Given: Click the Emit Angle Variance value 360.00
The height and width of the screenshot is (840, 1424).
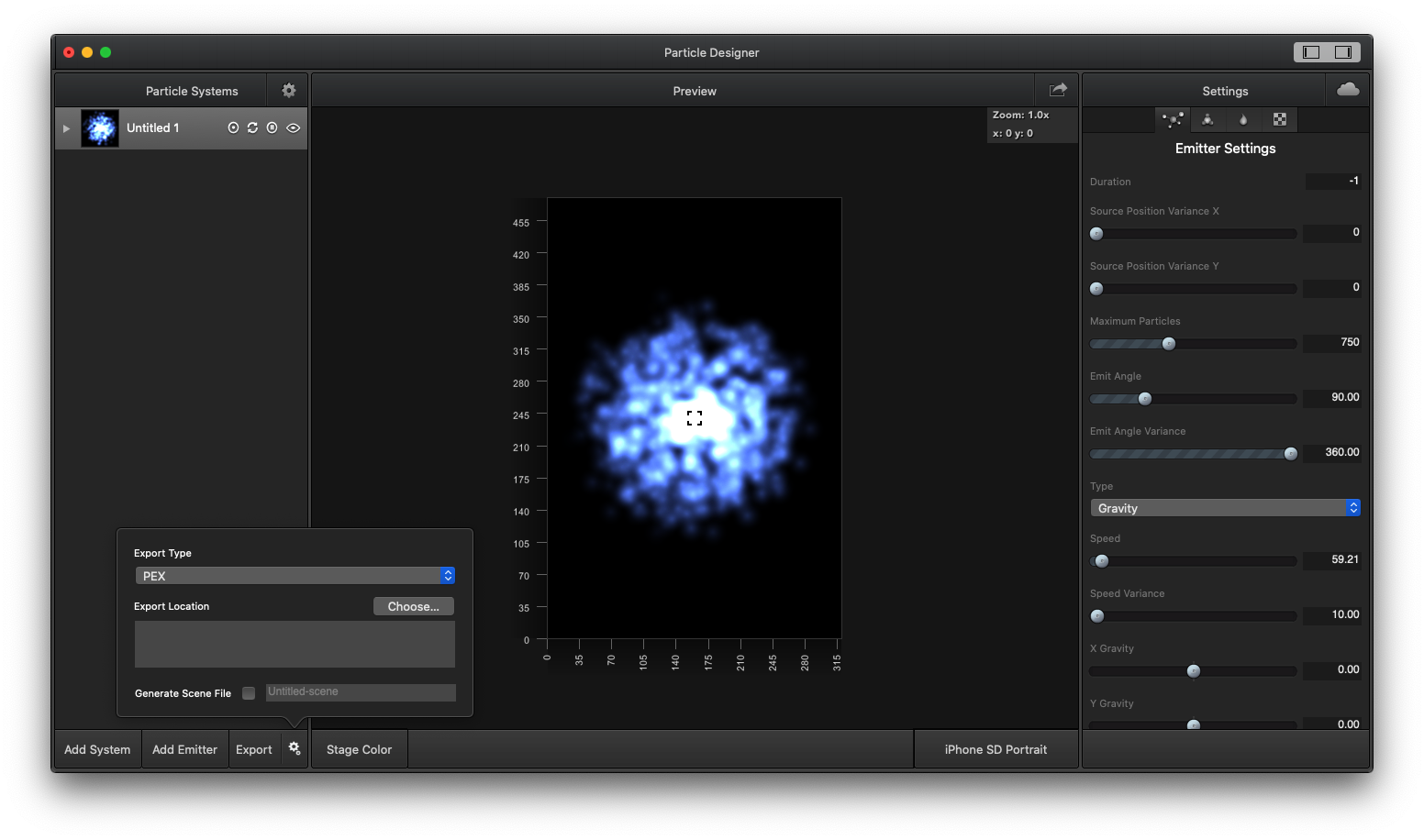Looking at the screenshot, I should (1332, 452).
